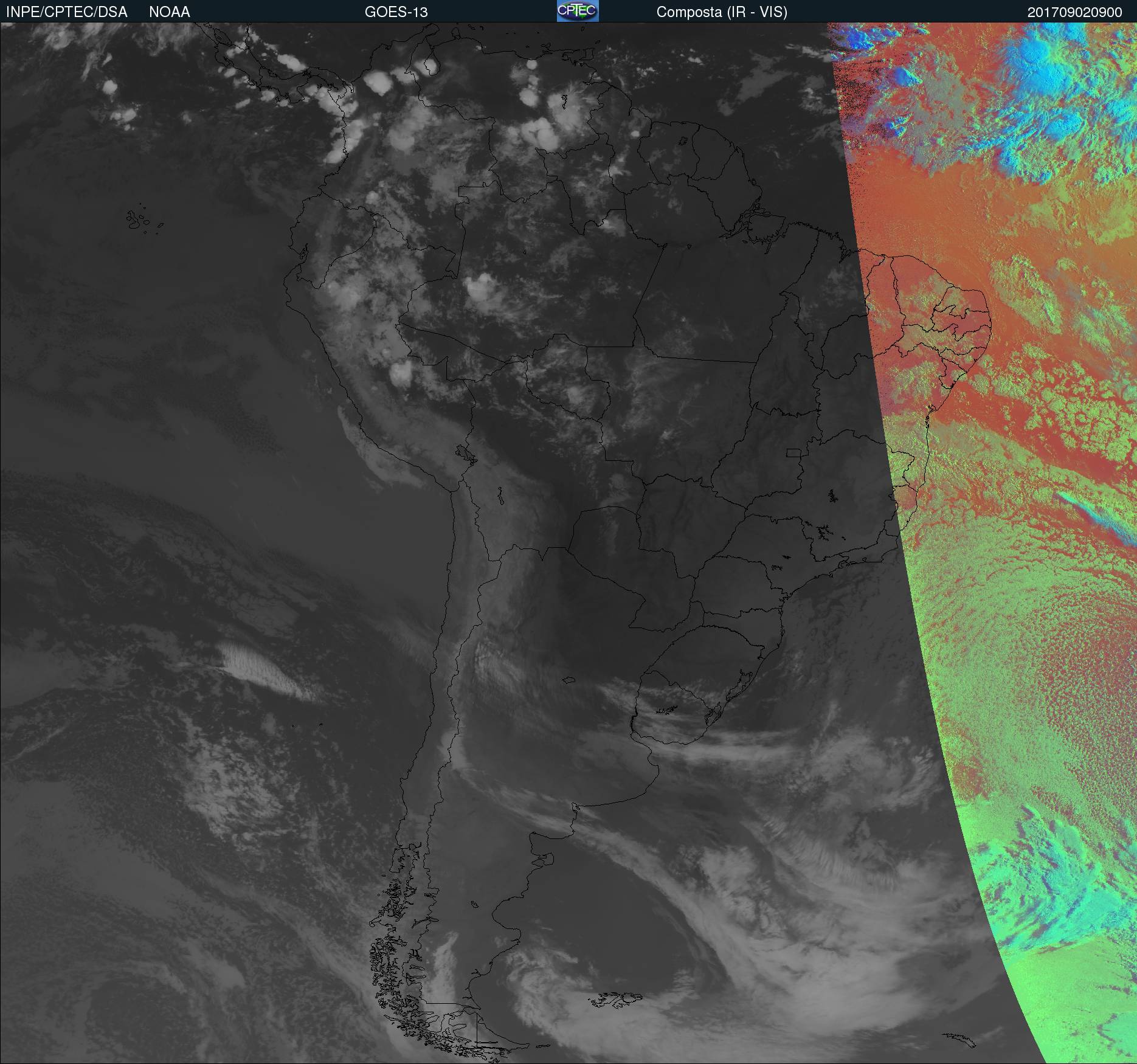Select the GOES-13 satellite label
Viewport: 1137px width, 1064px height.
click(396, 12)
